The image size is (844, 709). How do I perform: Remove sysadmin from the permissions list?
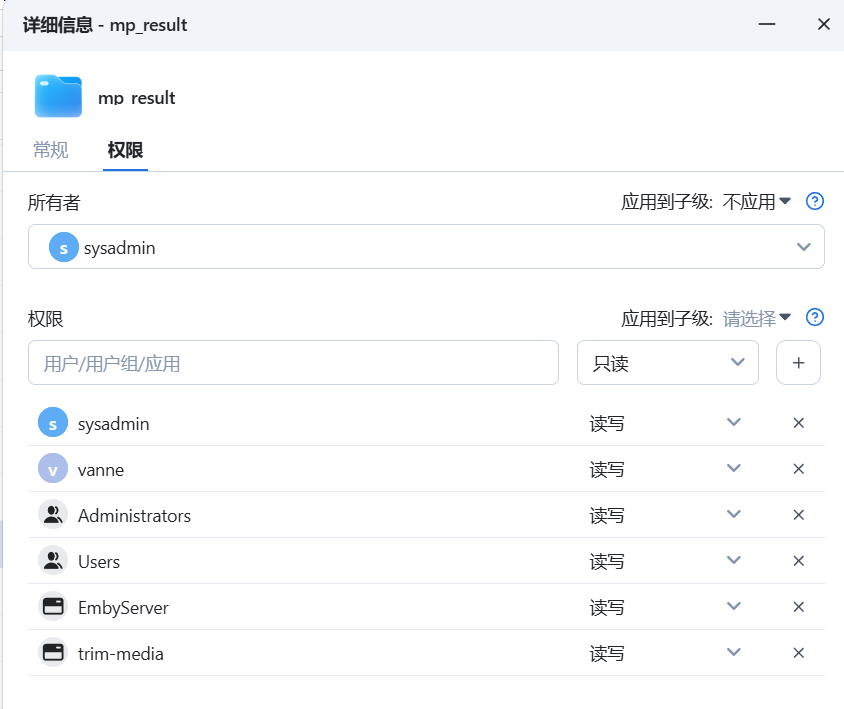799,423
